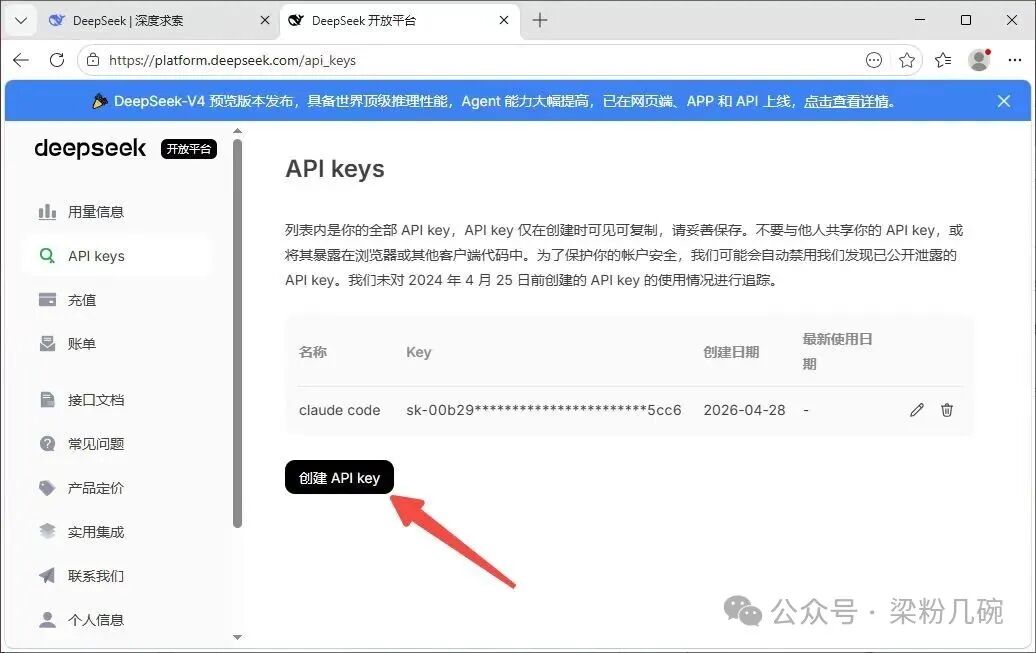Open the 实用集成 sidebar item
This screenshot has height=653, width=1036.
[116, 531]
